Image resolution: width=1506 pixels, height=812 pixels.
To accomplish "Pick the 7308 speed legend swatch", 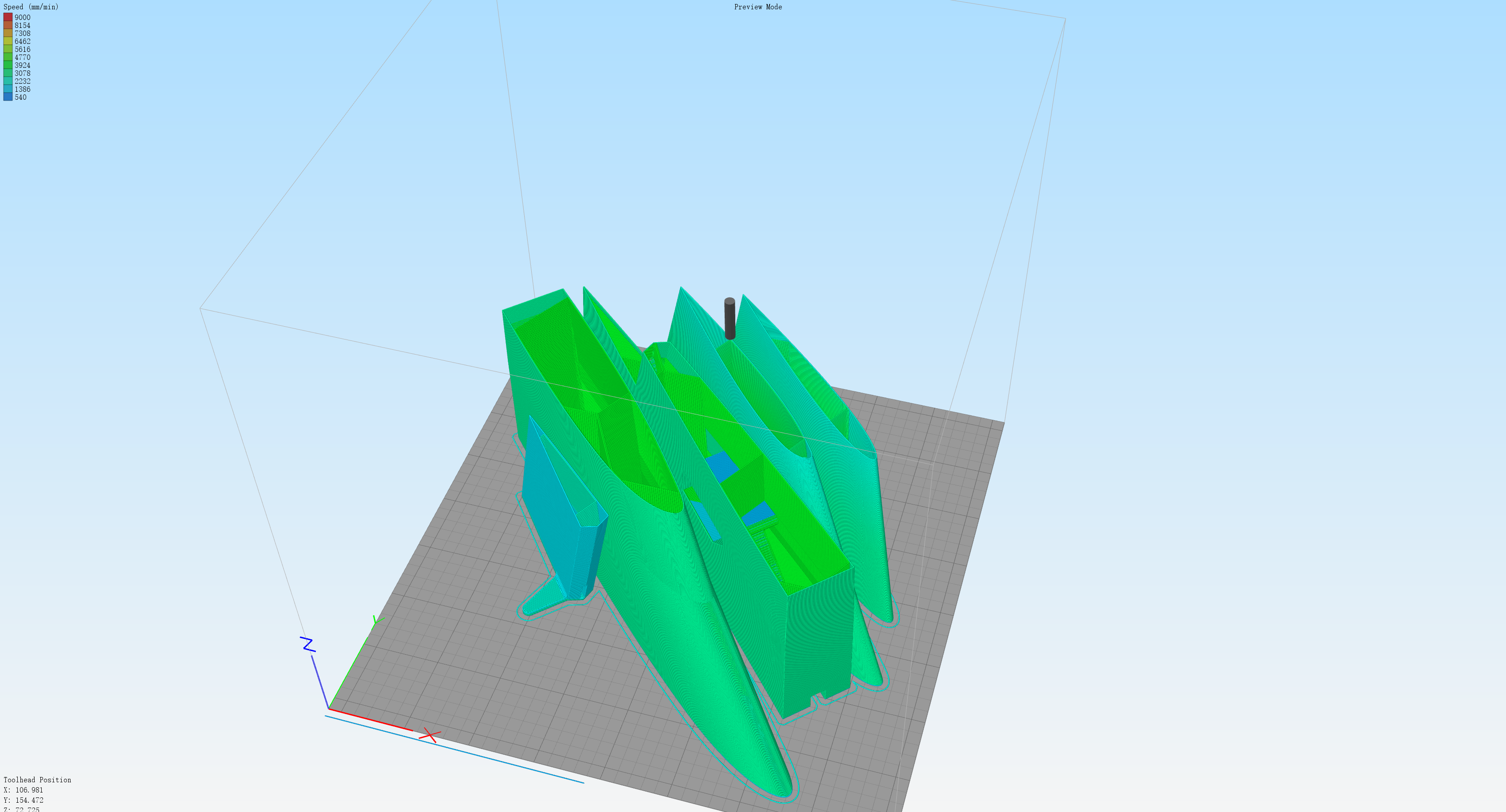I will pyautogui.click(x=8, y=33).
